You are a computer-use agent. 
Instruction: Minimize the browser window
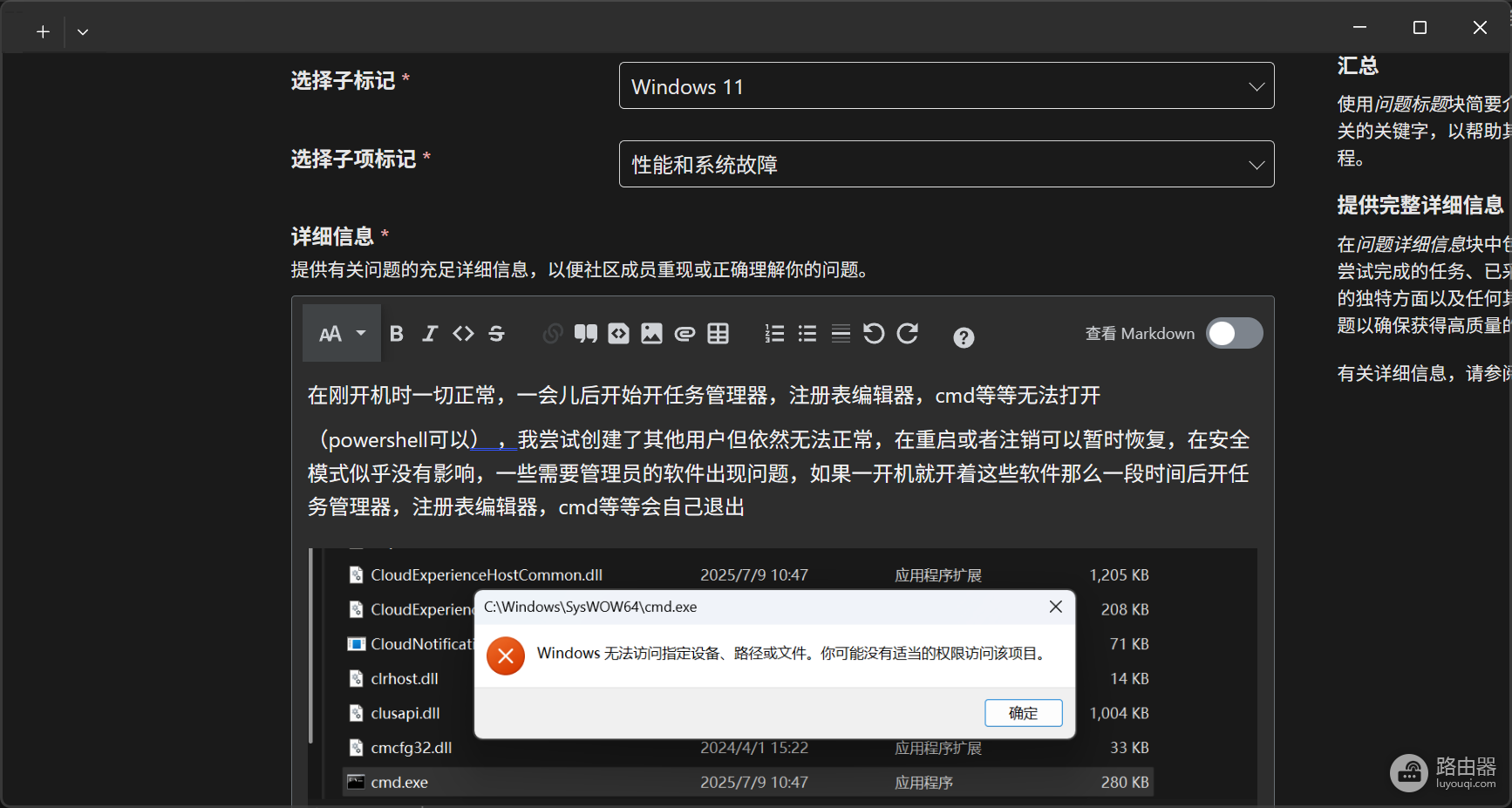pyautogui.click(x=1359, y=28)
